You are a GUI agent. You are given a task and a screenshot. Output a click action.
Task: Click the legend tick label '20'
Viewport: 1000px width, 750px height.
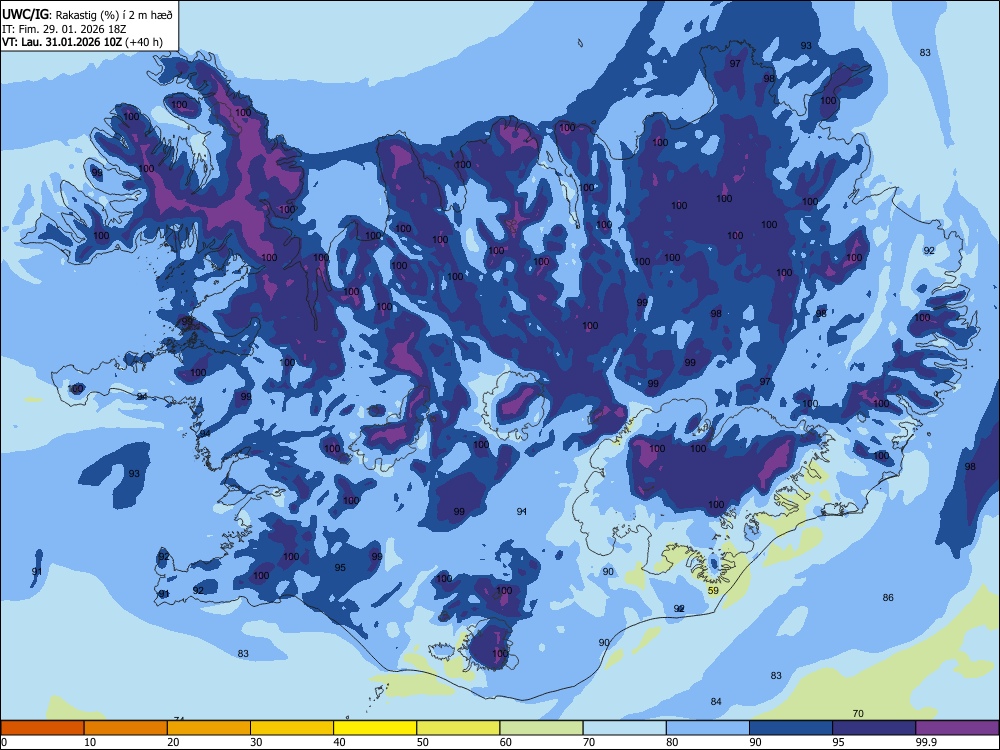point(173,742)
